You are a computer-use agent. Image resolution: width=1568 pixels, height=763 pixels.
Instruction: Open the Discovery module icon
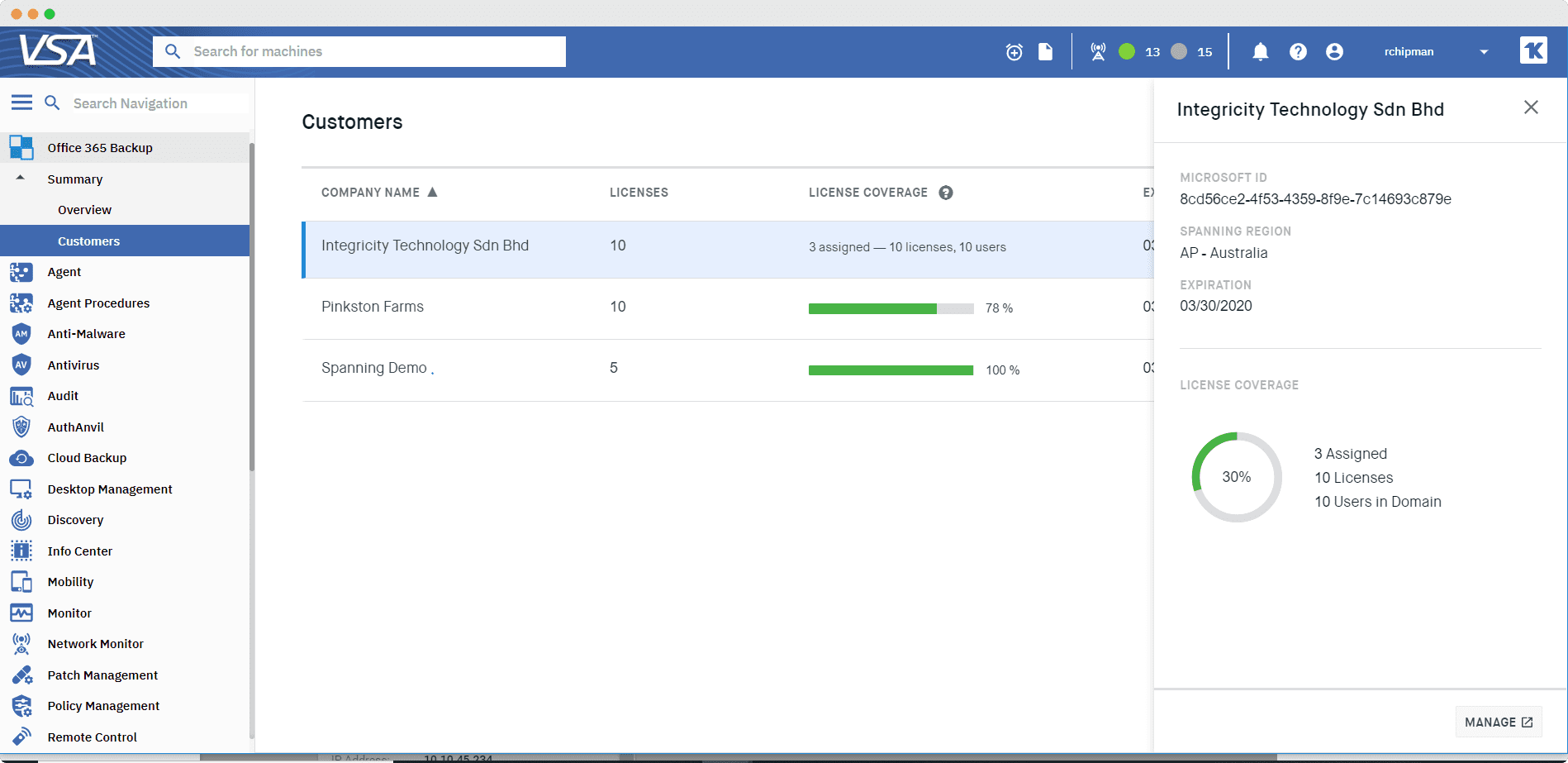[x=21, y=520]
